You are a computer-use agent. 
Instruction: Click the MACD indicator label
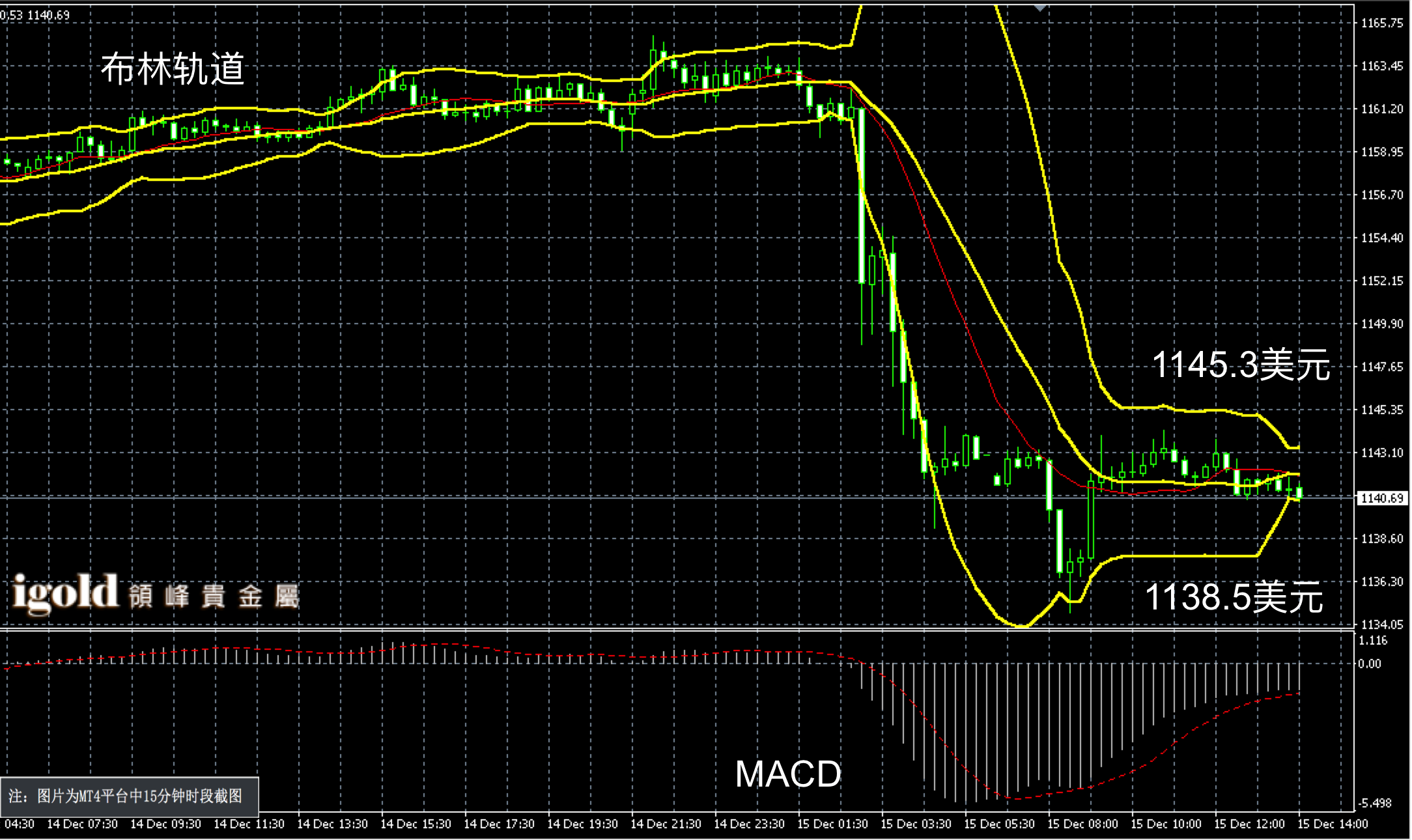point(788,774)
